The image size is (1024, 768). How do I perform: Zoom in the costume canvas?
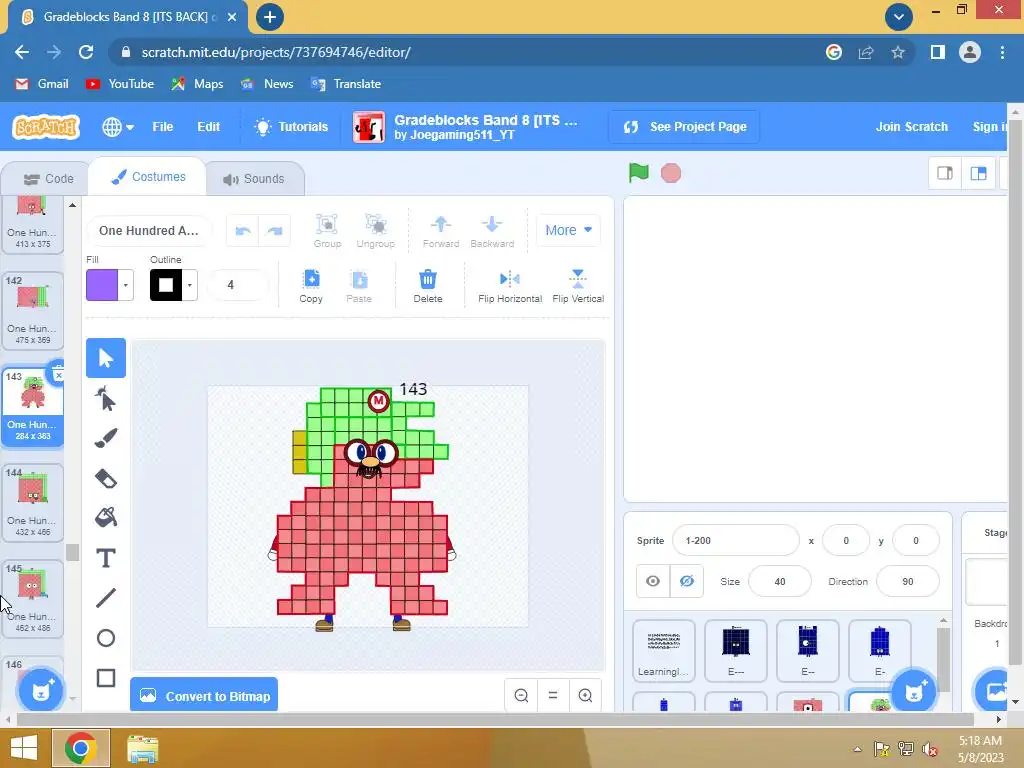[x=585, y=696]
